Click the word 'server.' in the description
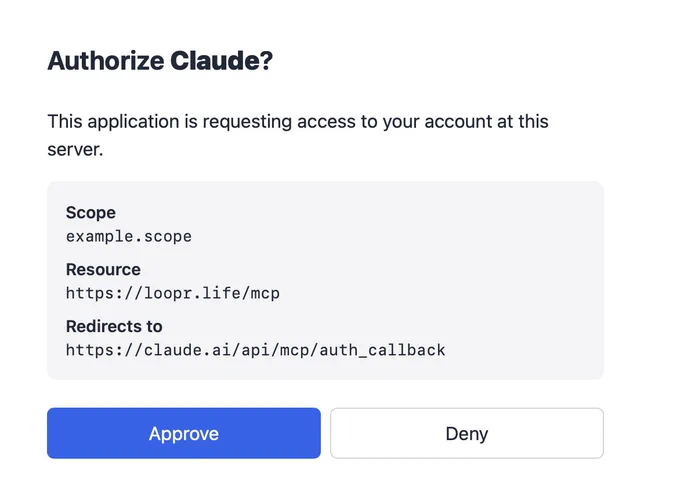The width and height of the screenshot is (680, 504). point(75,150)
